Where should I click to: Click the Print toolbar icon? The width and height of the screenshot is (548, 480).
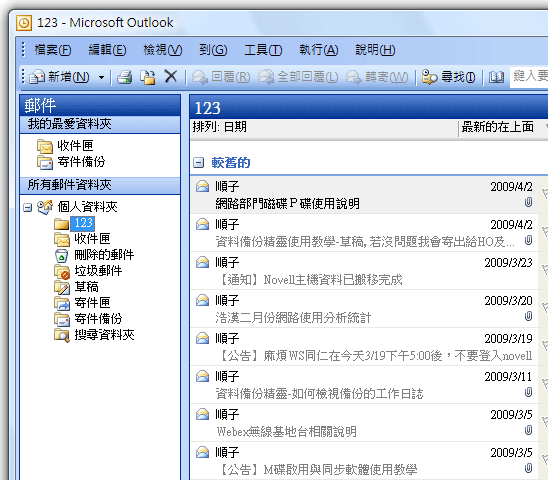tap(124, 77)
